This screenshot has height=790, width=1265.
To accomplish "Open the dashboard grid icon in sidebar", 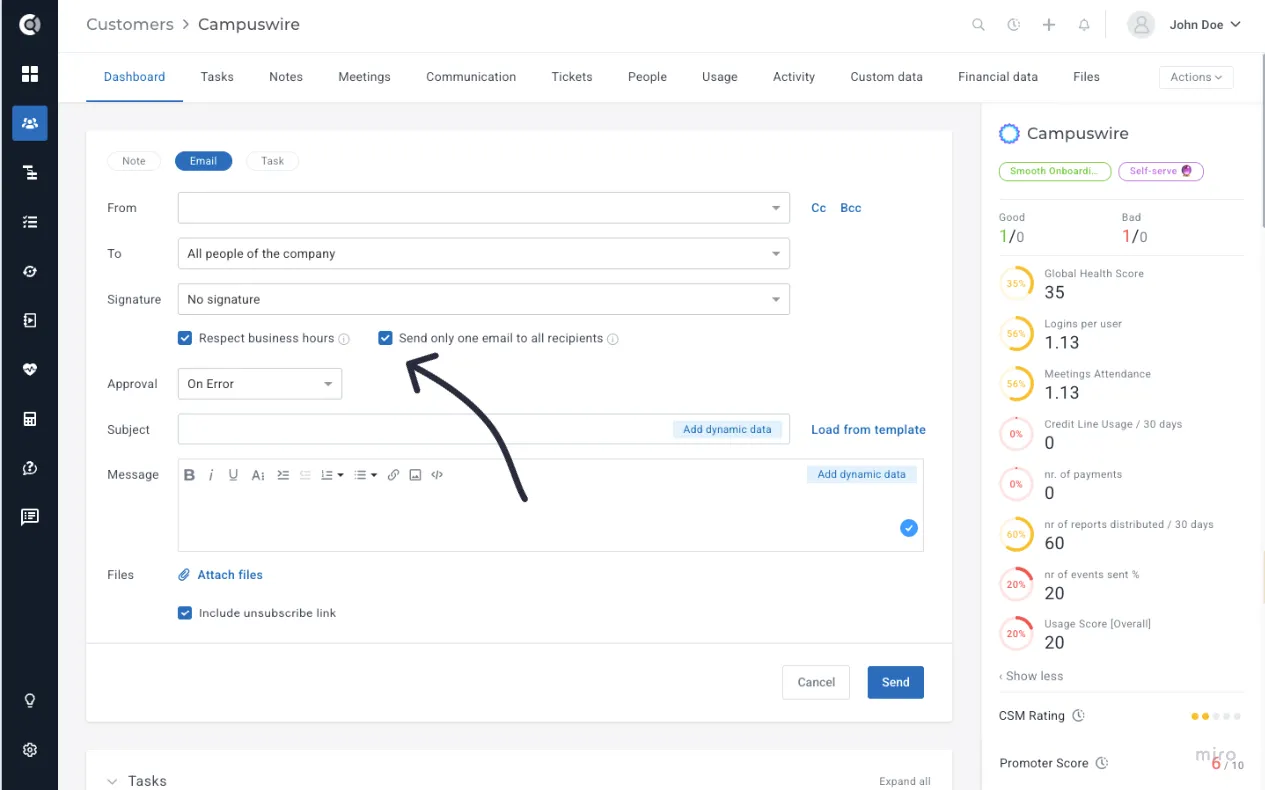I will pos(30,74).
